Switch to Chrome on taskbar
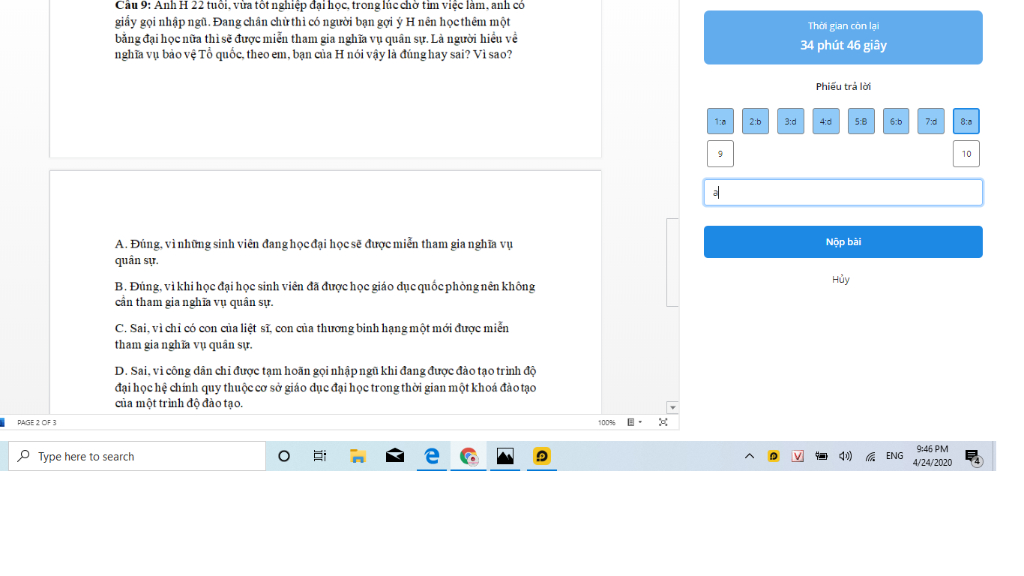 (x=468, y=456)
